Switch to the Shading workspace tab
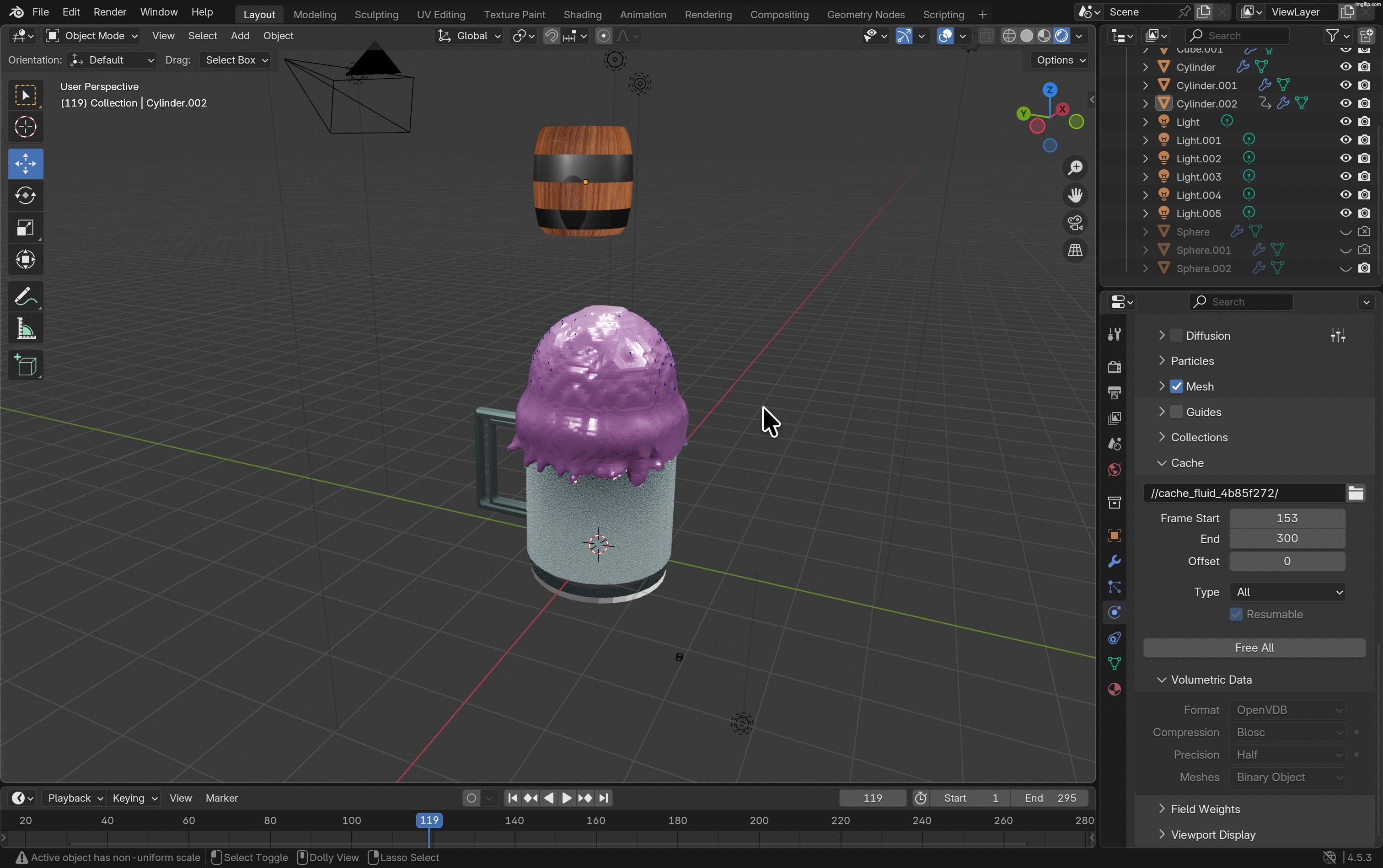The image size is (1383, 868). click(x=582, y=14)
